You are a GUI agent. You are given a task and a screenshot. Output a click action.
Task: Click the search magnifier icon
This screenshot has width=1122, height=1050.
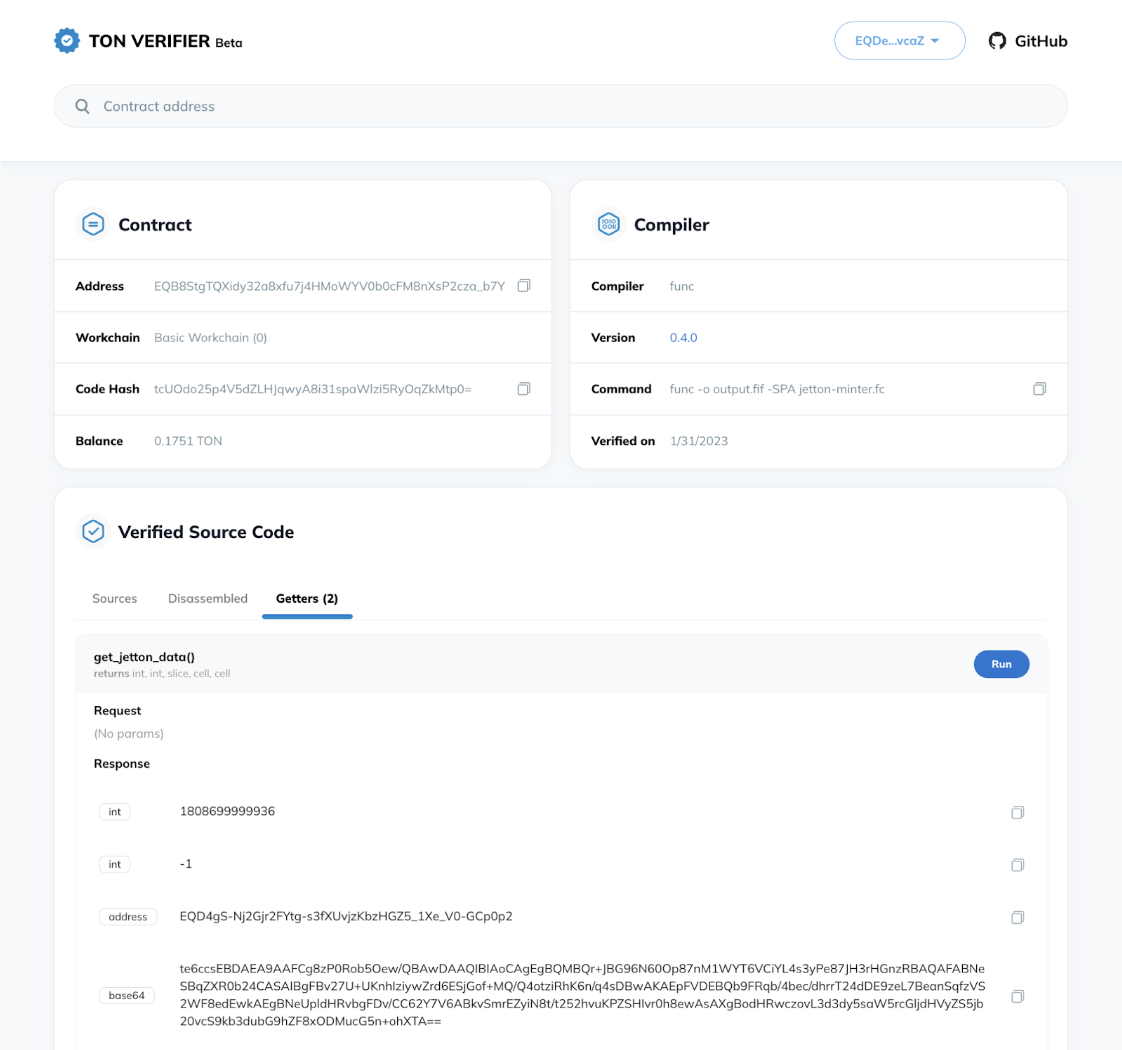click(82, 105)
